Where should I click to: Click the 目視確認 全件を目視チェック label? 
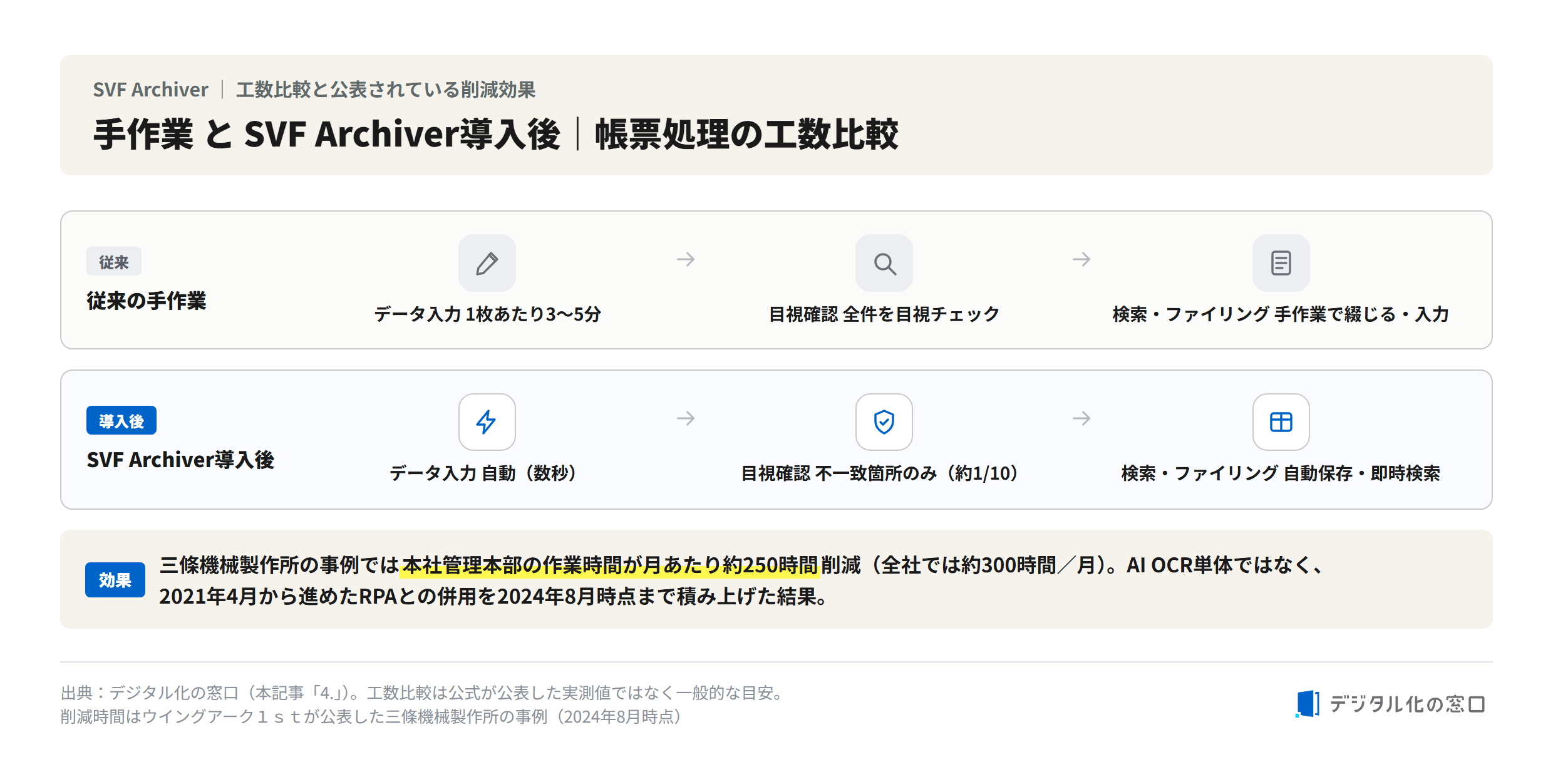click(x=884, y=314)
